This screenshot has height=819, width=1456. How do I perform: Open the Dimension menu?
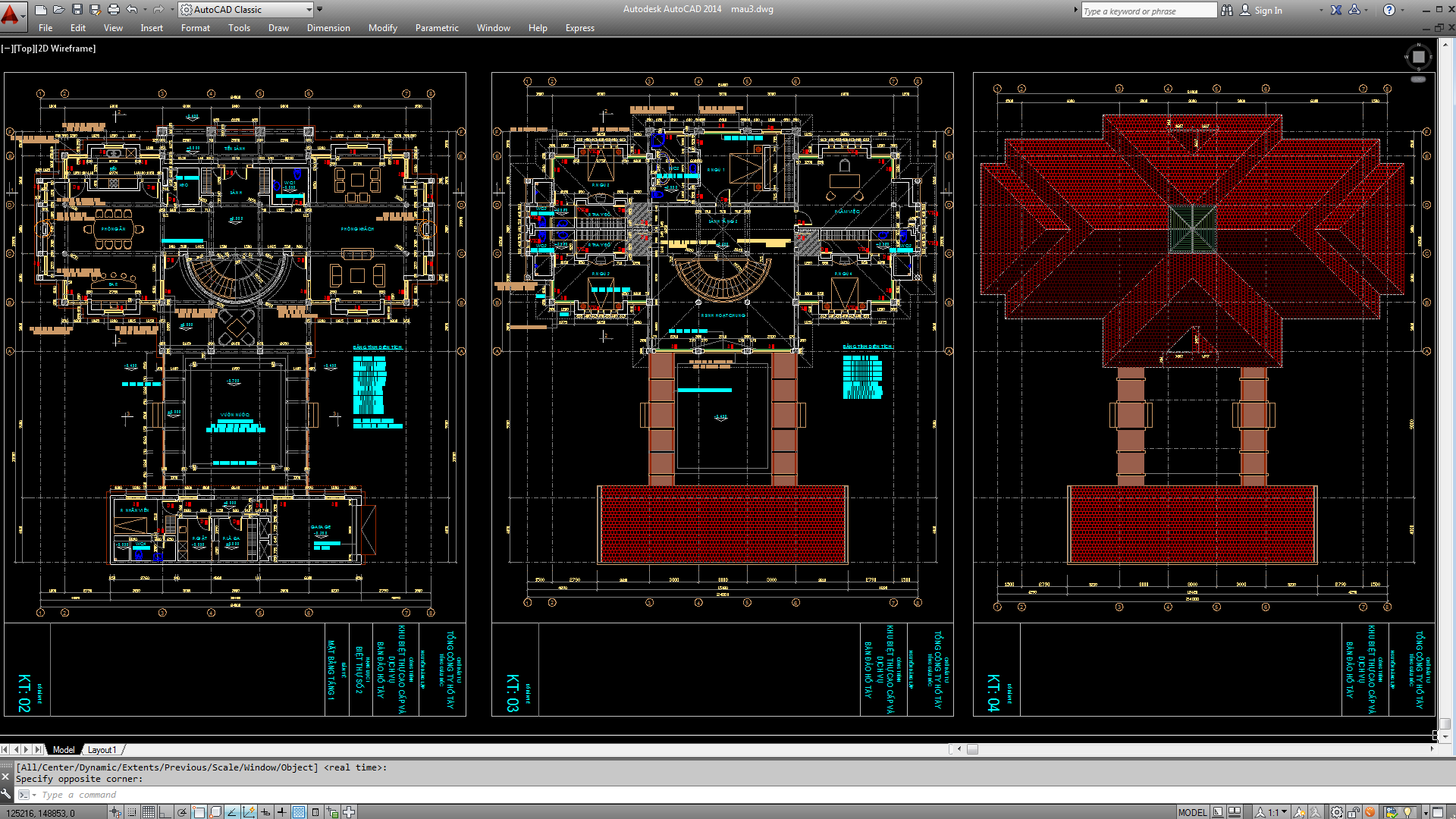328,28
